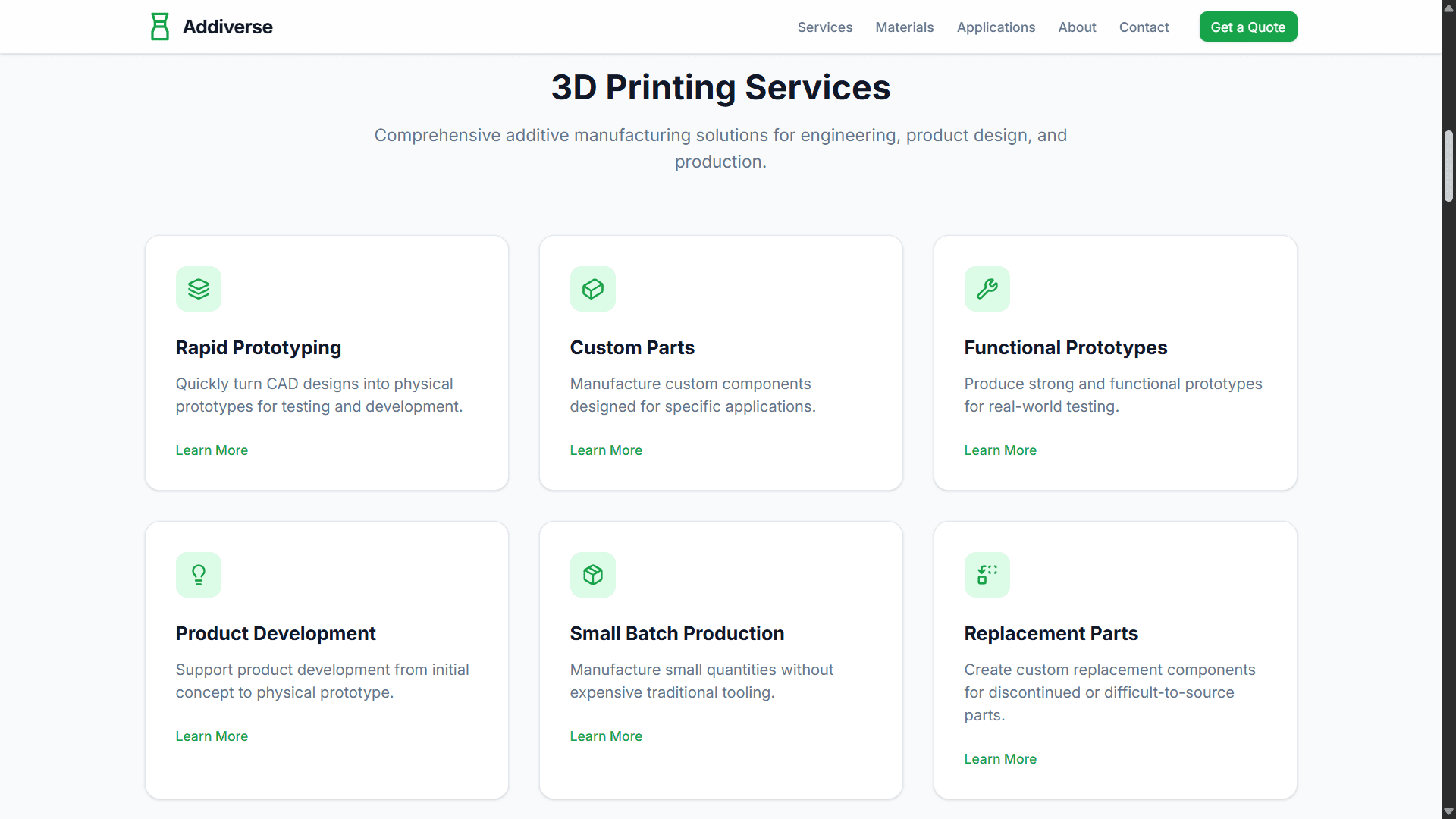Click the 'Quickly turn CAD designs' description
Viewport: 1456px width, 819px height.
[319, 395]
